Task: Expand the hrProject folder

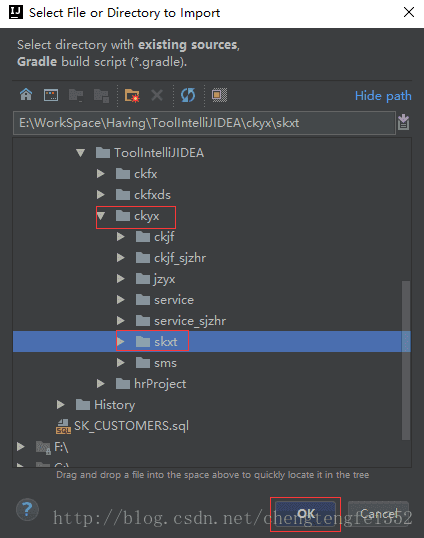Action: pos(101,384)
